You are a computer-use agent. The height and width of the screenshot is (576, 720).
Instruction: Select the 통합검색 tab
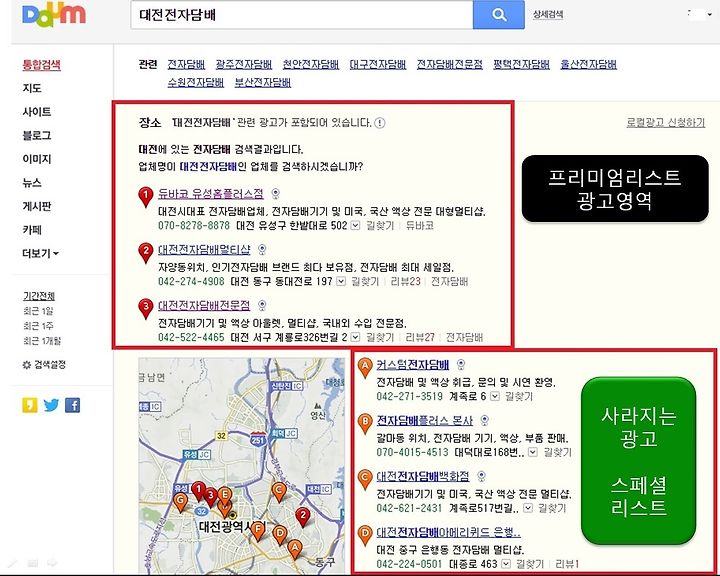click(41, 65)
